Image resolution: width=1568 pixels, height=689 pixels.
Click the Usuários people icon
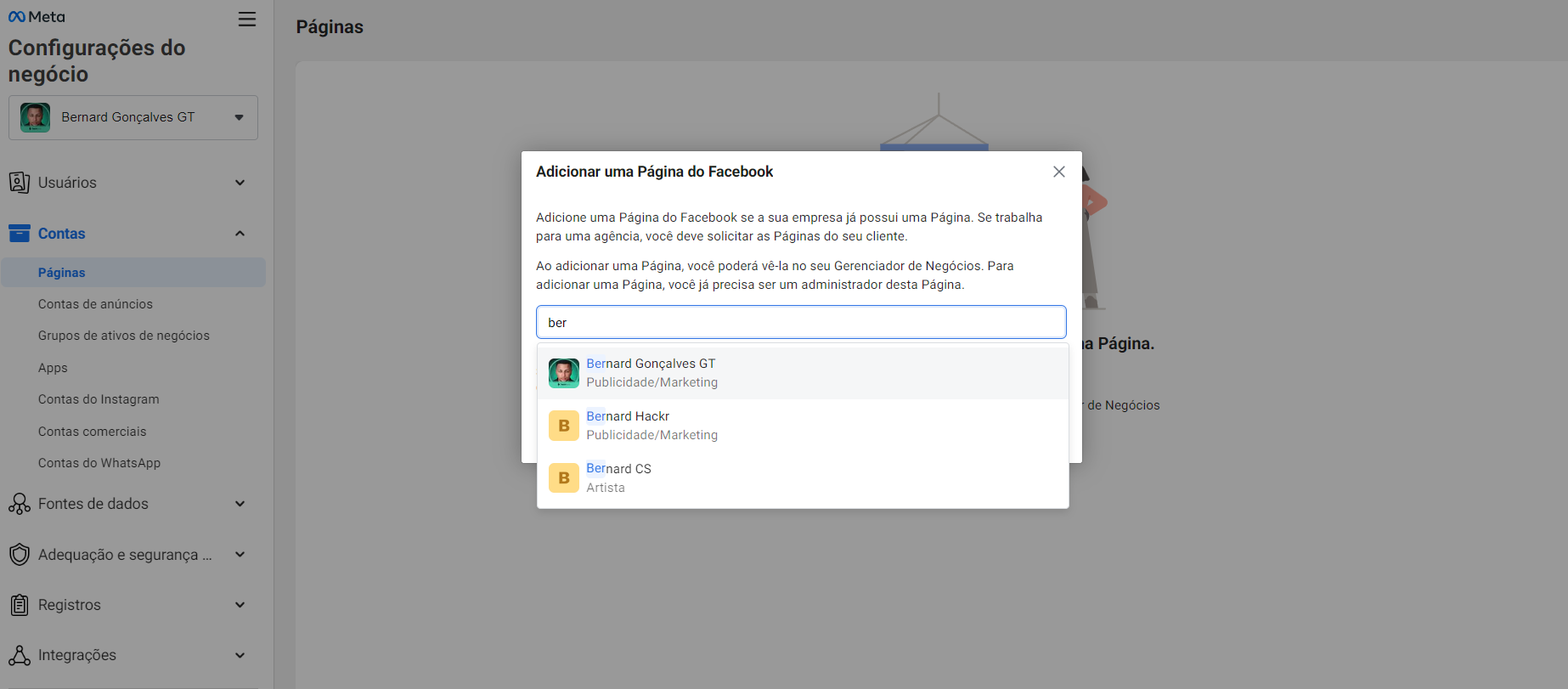[x=20, y=183]
